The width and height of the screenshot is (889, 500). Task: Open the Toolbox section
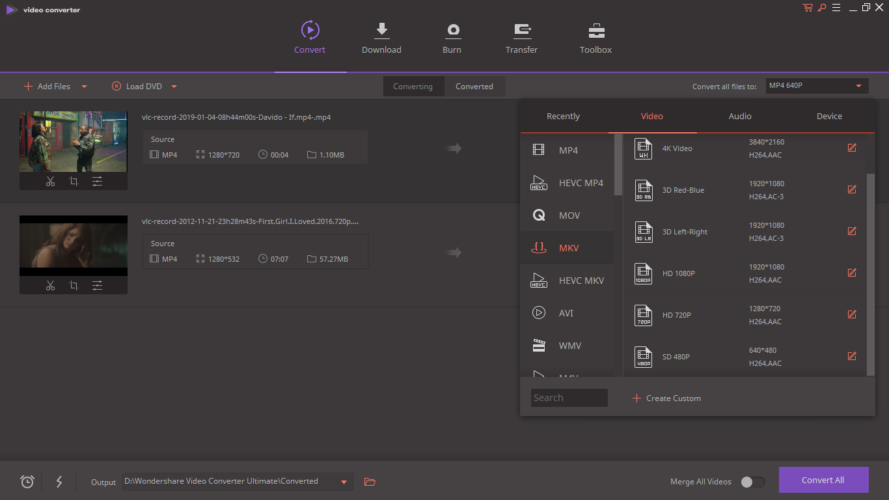(x=595, y=39)
